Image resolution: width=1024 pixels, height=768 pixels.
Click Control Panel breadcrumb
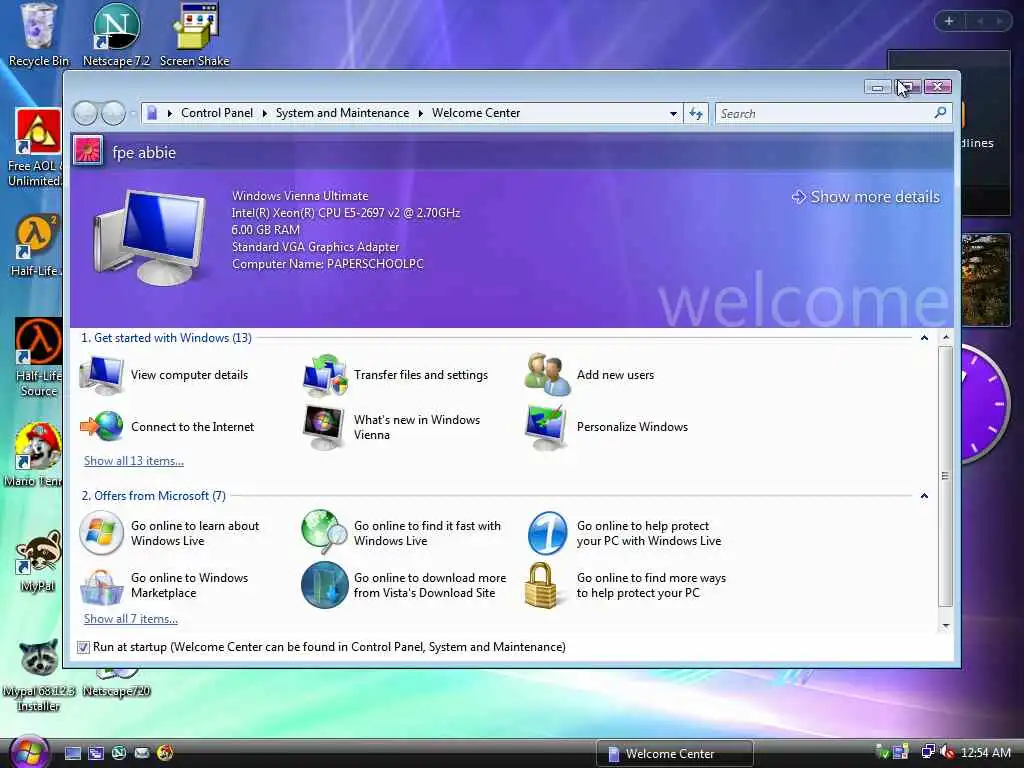point(217,113)
